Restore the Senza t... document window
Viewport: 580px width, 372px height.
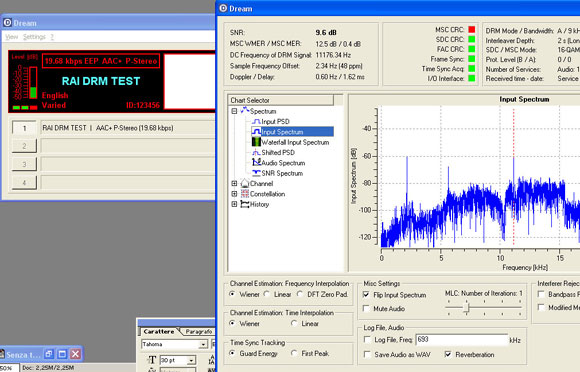point(49,354)
